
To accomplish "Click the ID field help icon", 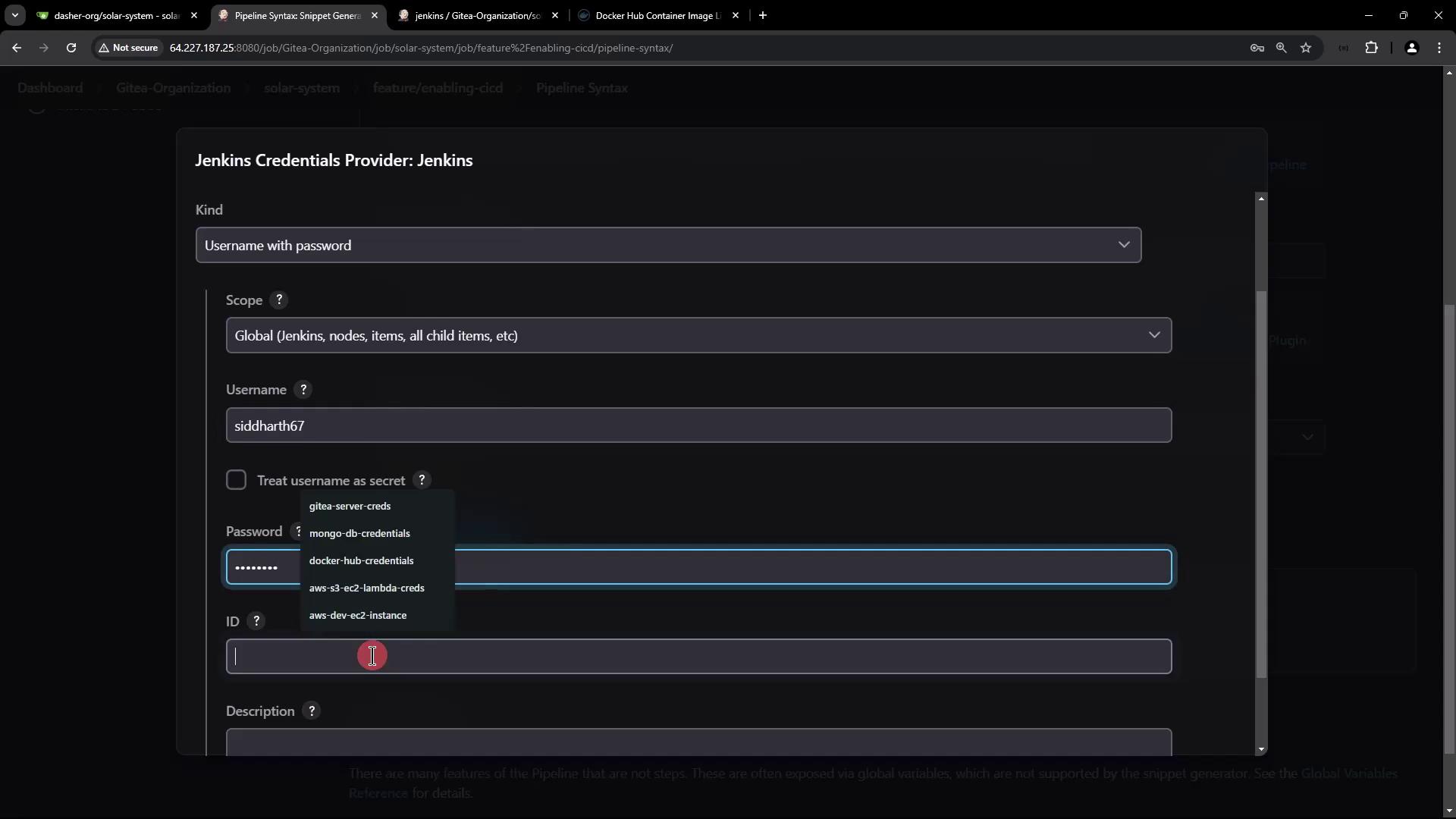I will point(256,621).
